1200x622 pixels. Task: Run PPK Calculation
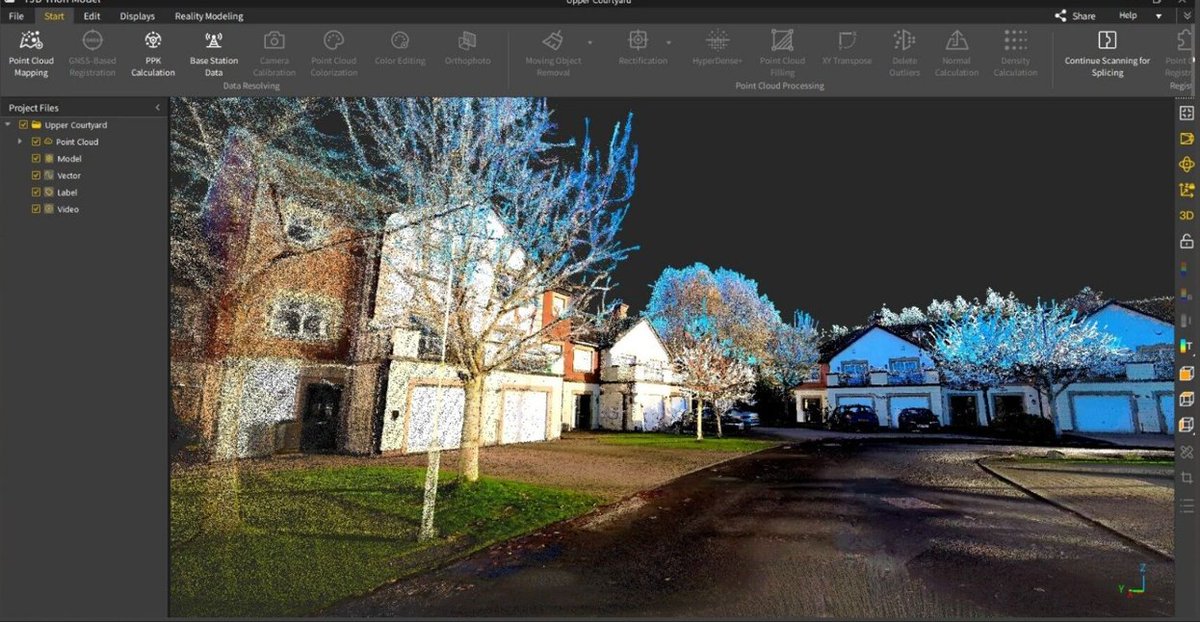(x=153, y=53)
